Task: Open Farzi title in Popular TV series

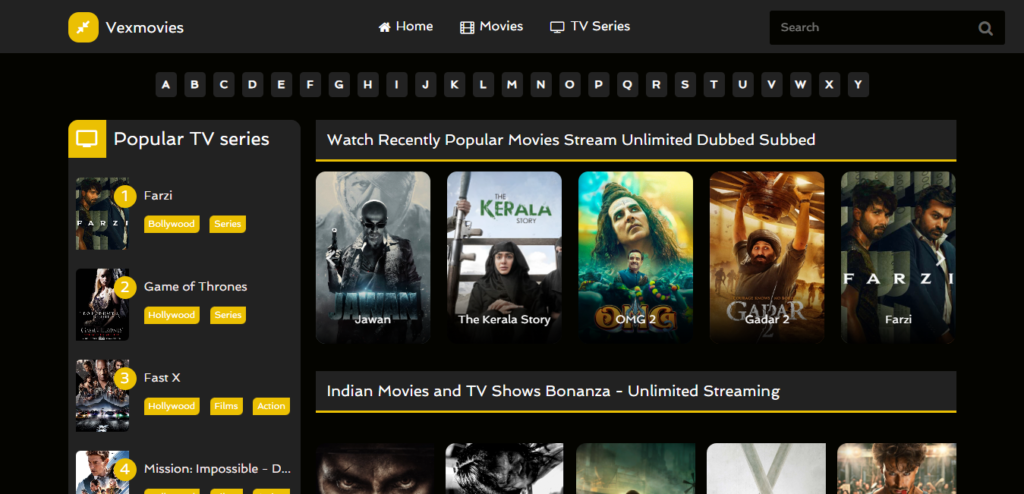Action: click(x=158, y=195)
